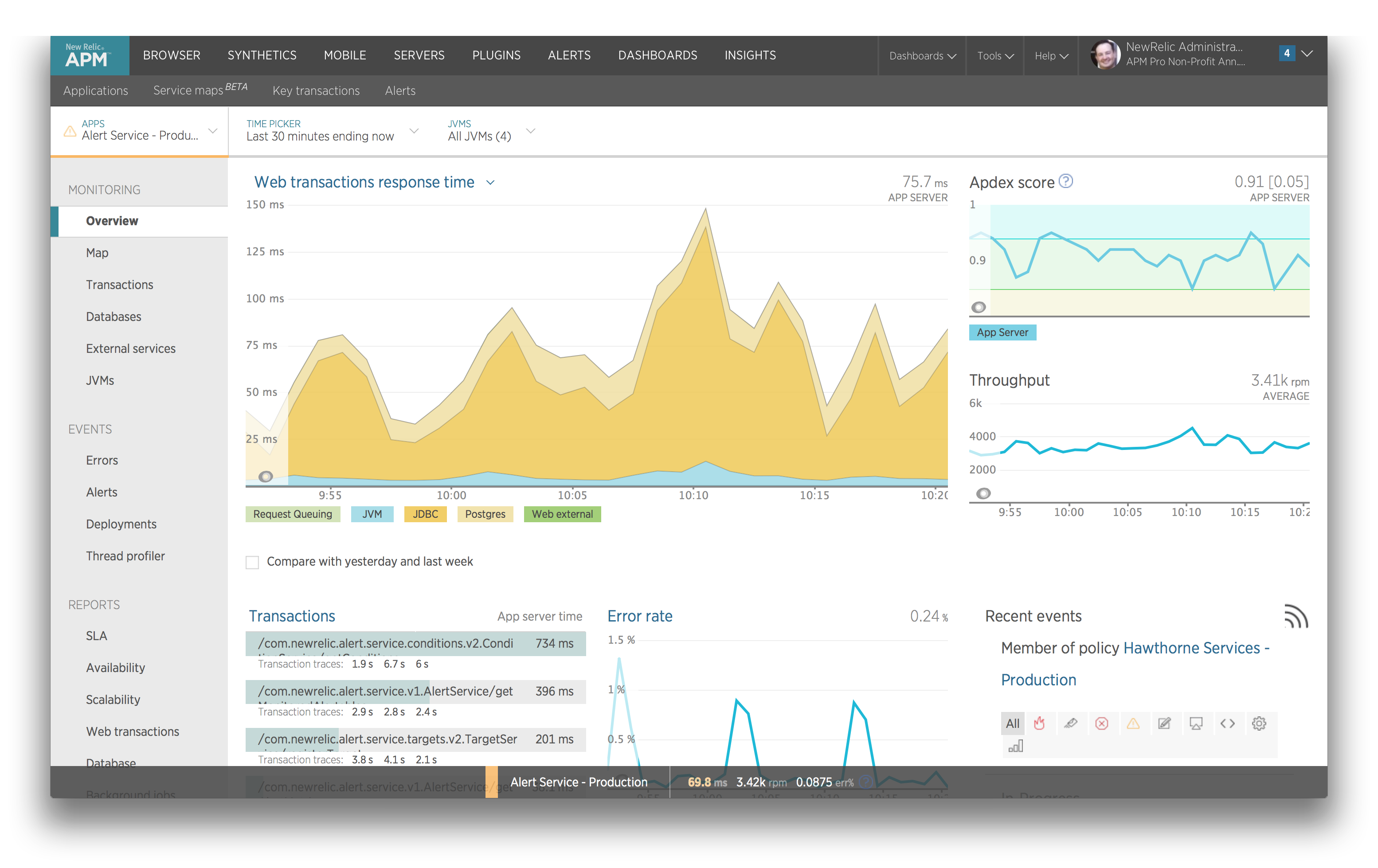Open the Dashboards dropdown in top bar
This screenshot has width=1378, height=868.
tap(923, 55)
